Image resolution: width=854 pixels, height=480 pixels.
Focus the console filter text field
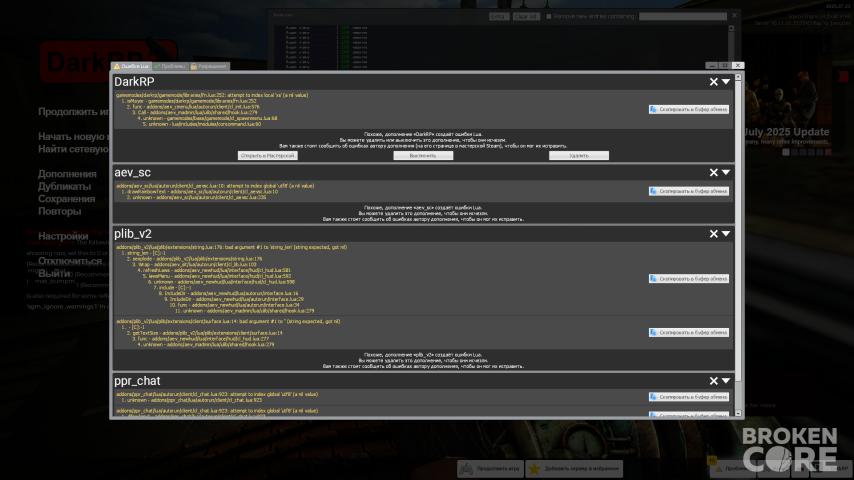(x=682, y=16)
